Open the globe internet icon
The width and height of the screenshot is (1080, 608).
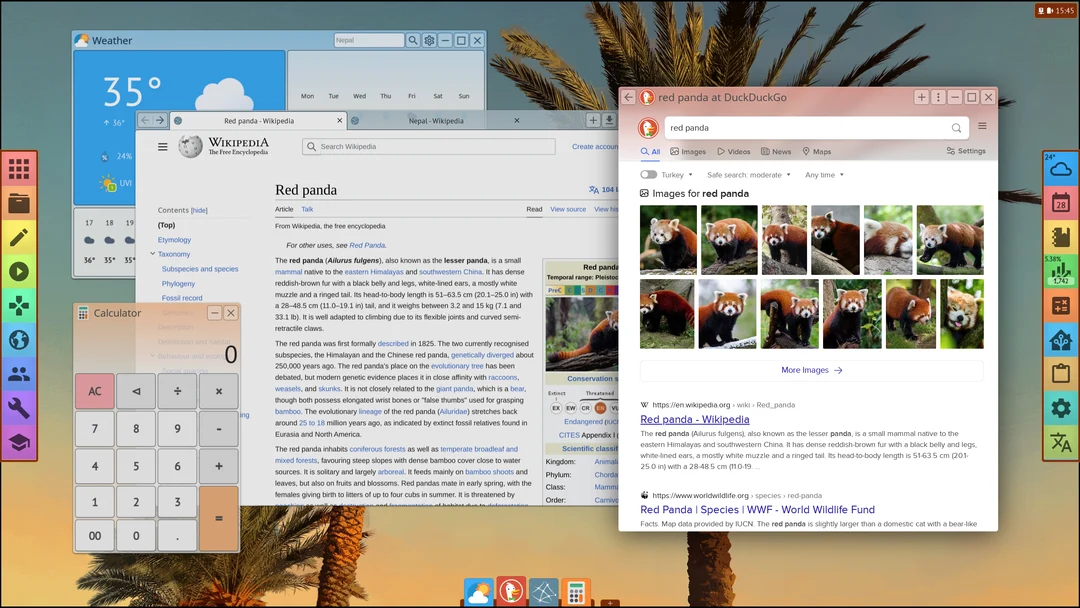pyautogui.click(x=19, y=339)
